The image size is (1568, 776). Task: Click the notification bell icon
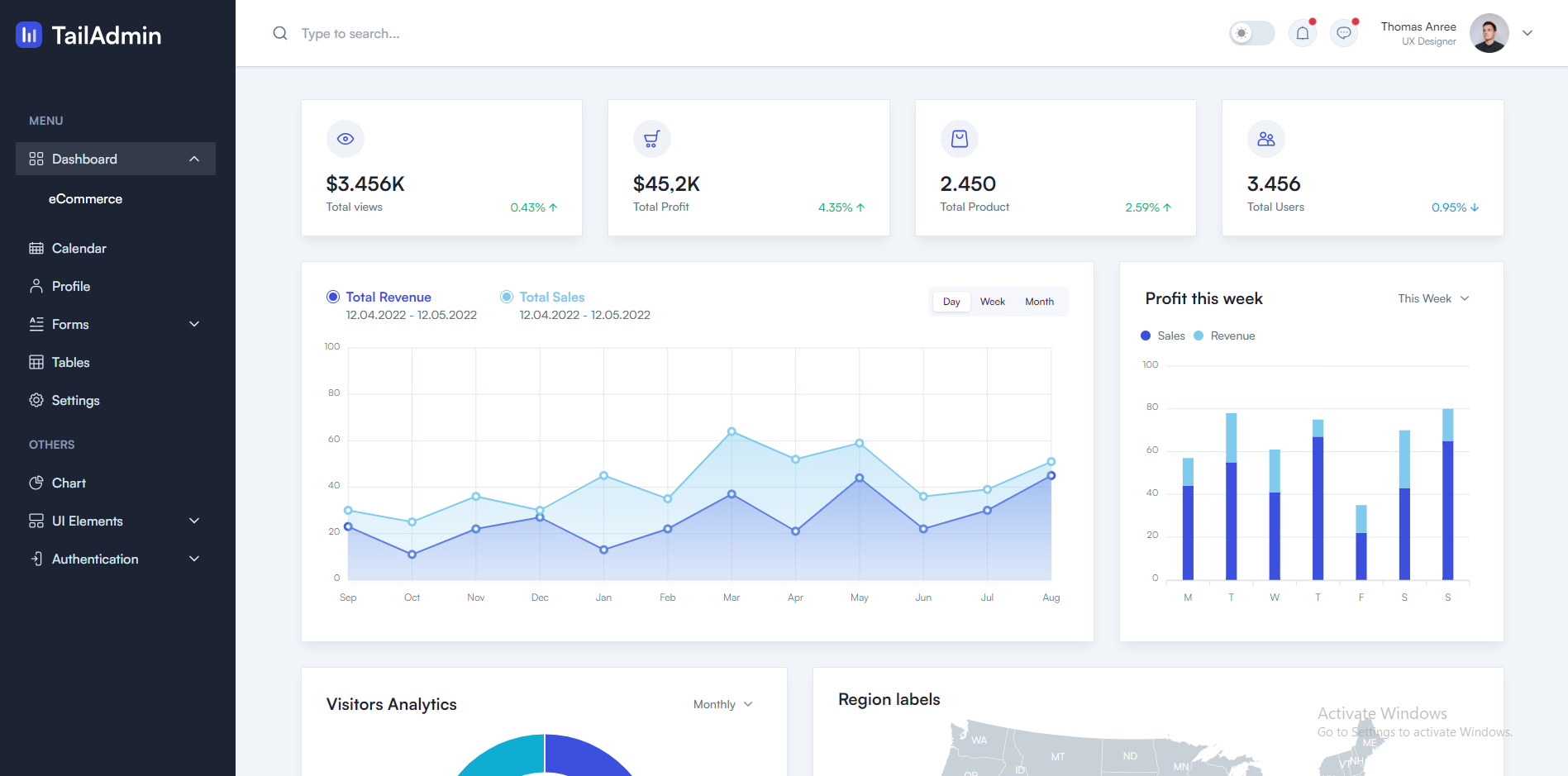tap(1302, 34)
